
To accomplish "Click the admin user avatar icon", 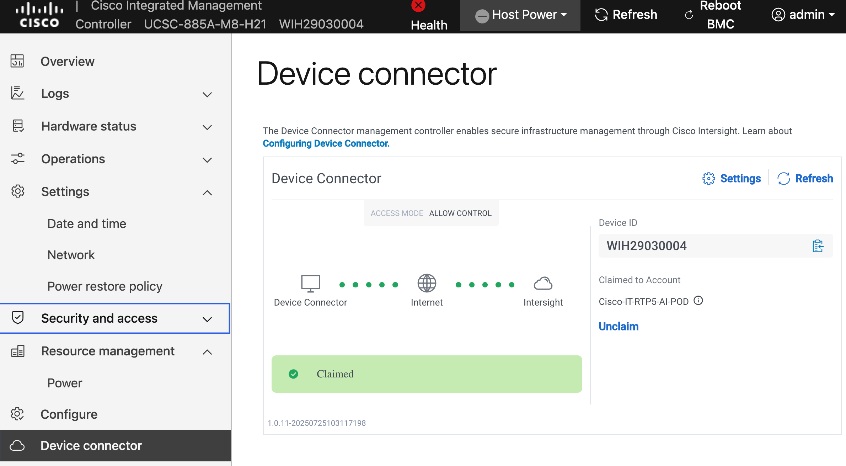I will (x=778, y=15).
